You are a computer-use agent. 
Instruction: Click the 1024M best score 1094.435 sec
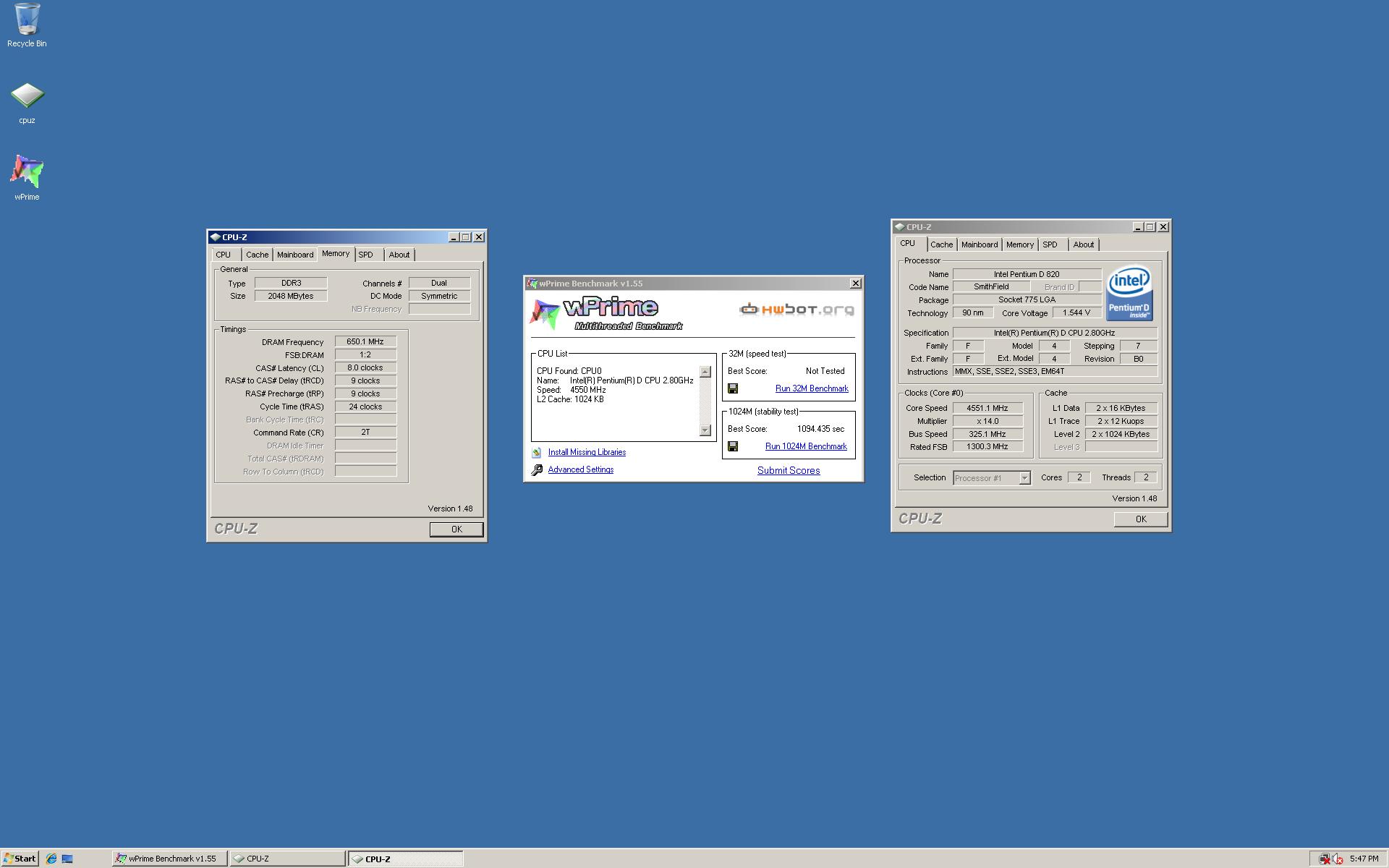pyautogui.click(x=820, y=429)
